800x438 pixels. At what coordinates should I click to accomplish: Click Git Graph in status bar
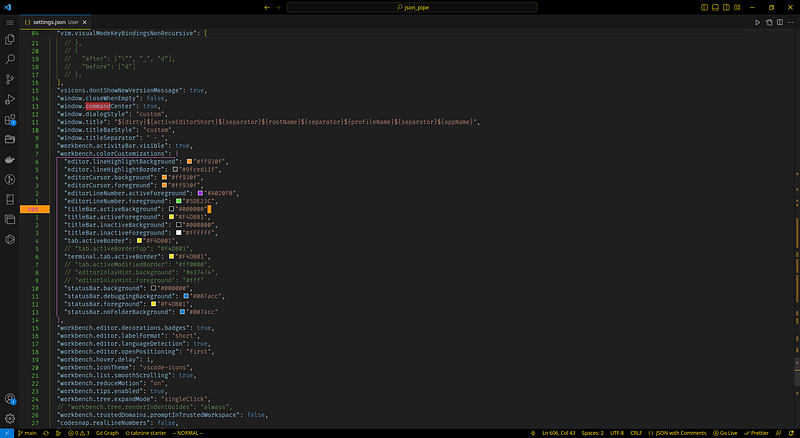click(107, 433)
